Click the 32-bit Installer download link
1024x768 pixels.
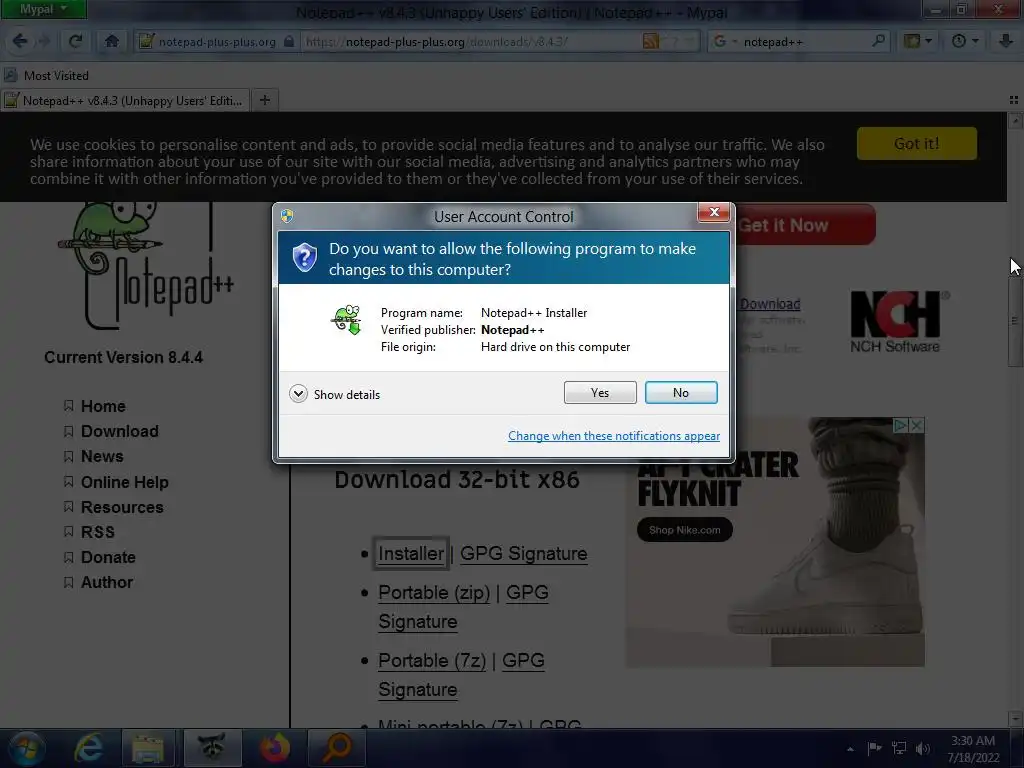411,553
